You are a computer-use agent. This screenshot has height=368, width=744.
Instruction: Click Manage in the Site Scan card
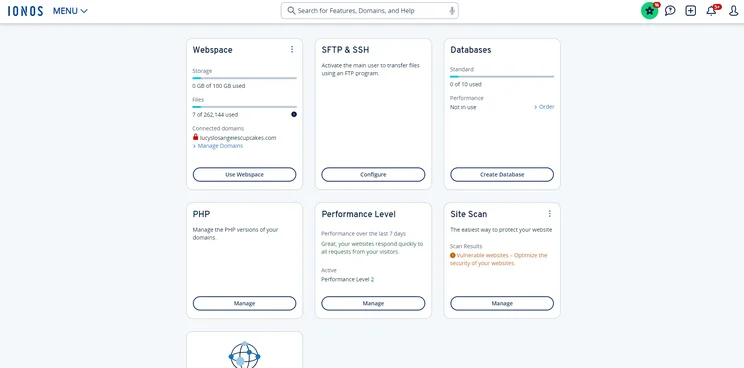pyautogui.click(x=502, y=304)
